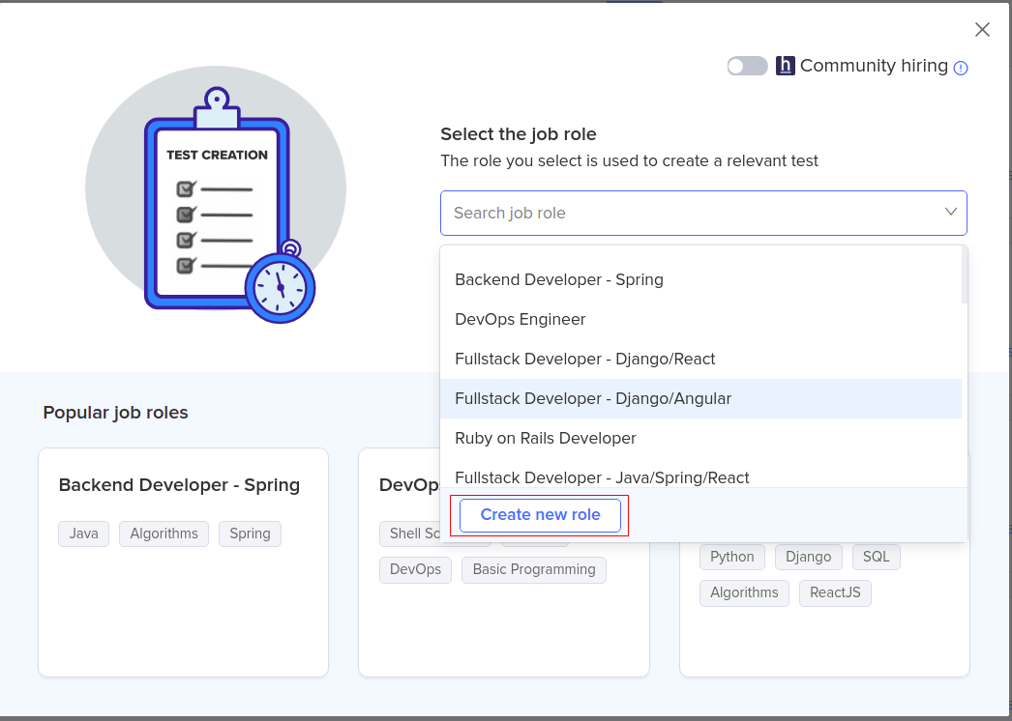Image resolution: width=1012 pixels, height=721 pixels.
Task: Click the ReactJS skill tag
Action: click(835, 593)
